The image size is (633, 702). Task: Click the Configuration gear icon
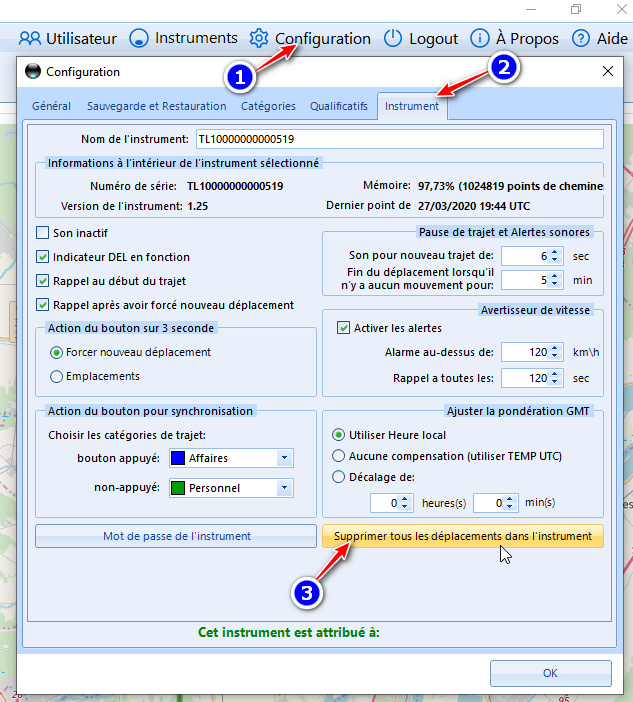[x=259, y=39]
